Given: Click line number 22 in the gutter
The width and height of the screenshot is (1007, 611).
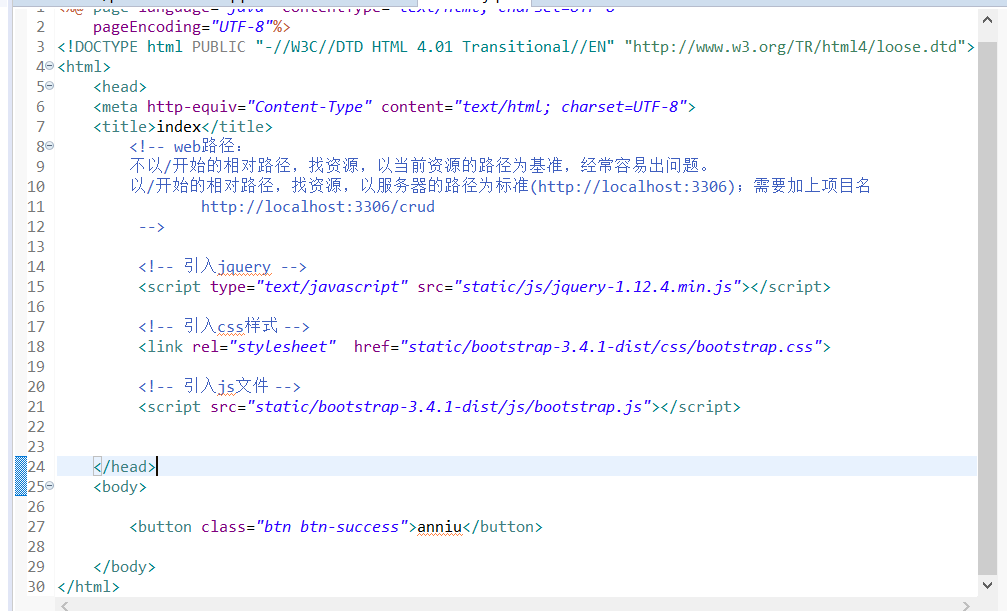Looking at the screenshot, I should coord(36,427).
